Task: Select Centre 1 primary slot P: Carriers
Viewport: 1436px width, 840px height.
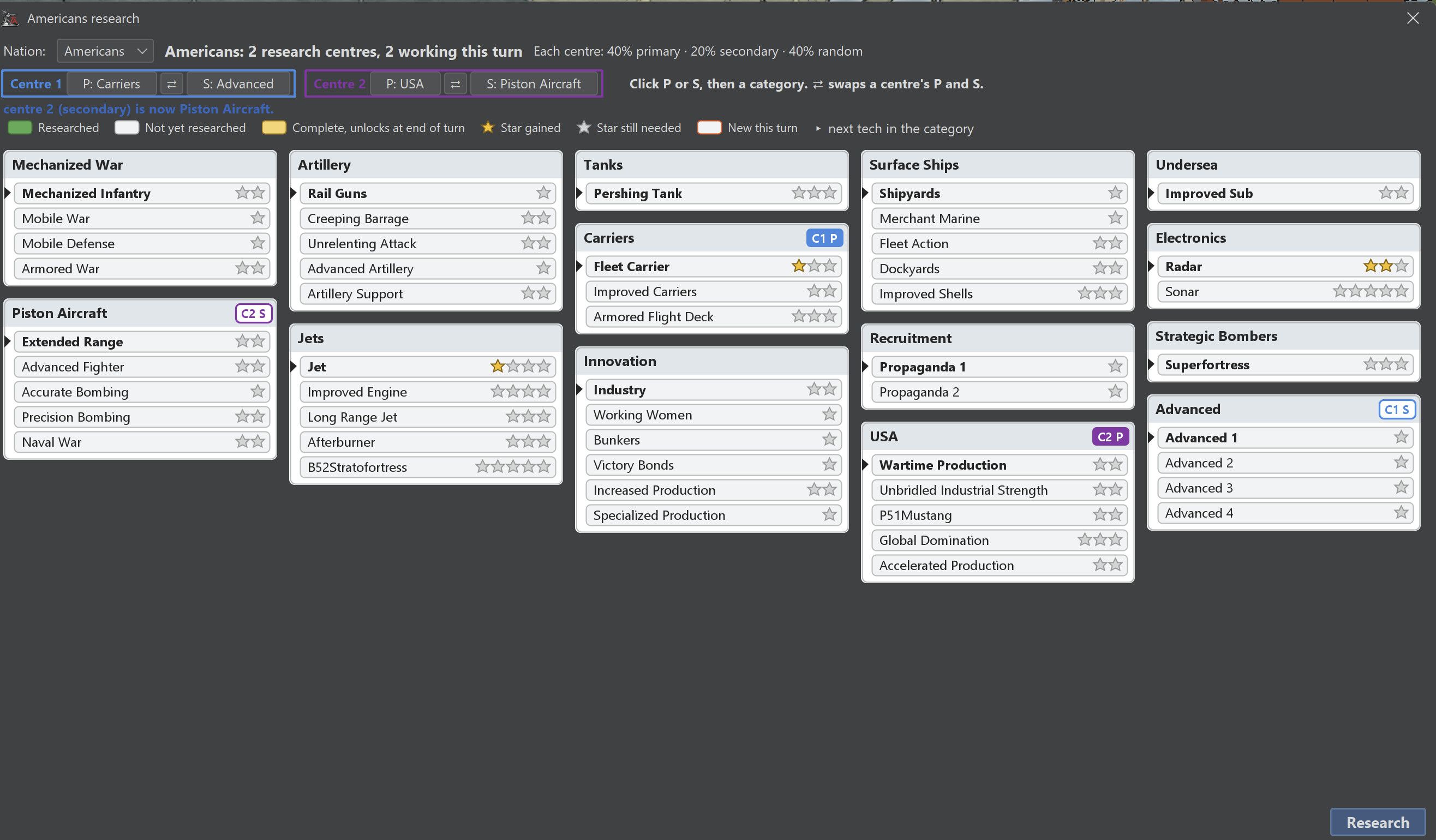Action: click(x=112, y=84)
